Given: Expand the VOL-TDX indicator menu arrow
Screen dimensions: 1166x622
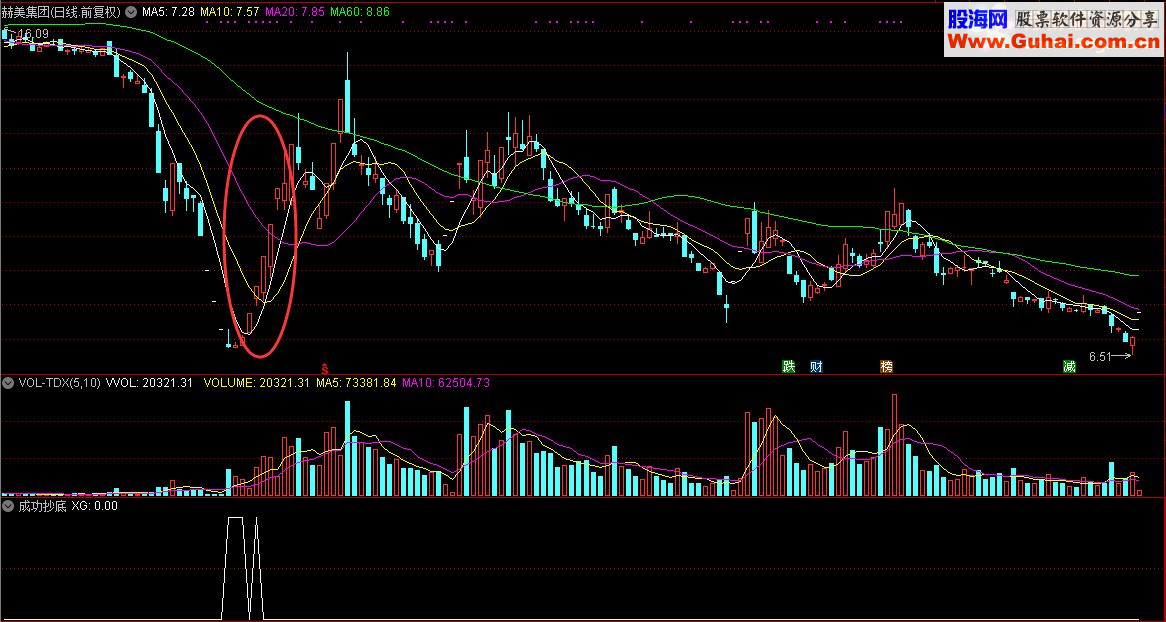Looking at the screenshot, I should (x=8, y=383).
